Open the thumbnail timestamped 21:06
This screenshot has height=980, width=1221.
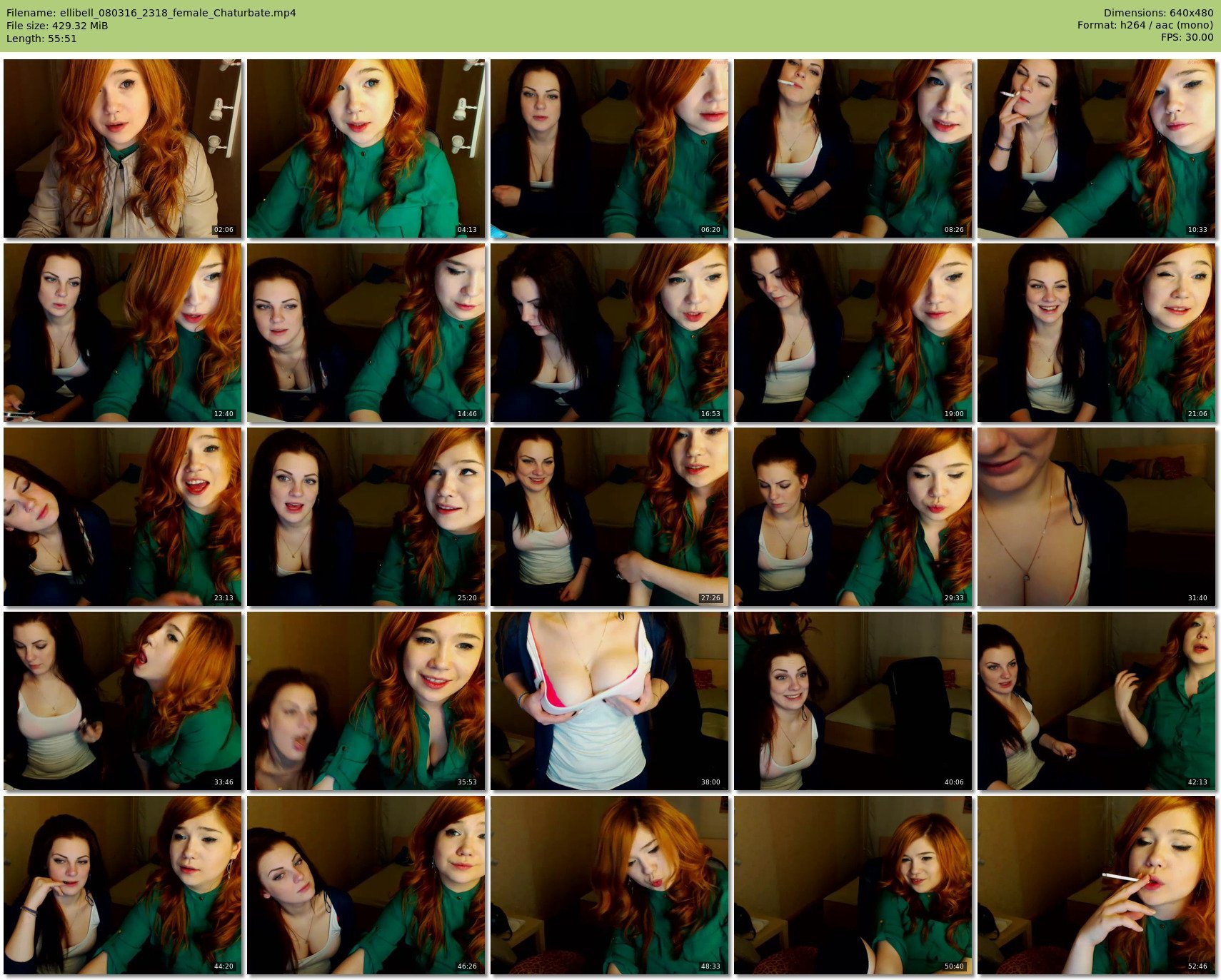[x=1096, y=333]
